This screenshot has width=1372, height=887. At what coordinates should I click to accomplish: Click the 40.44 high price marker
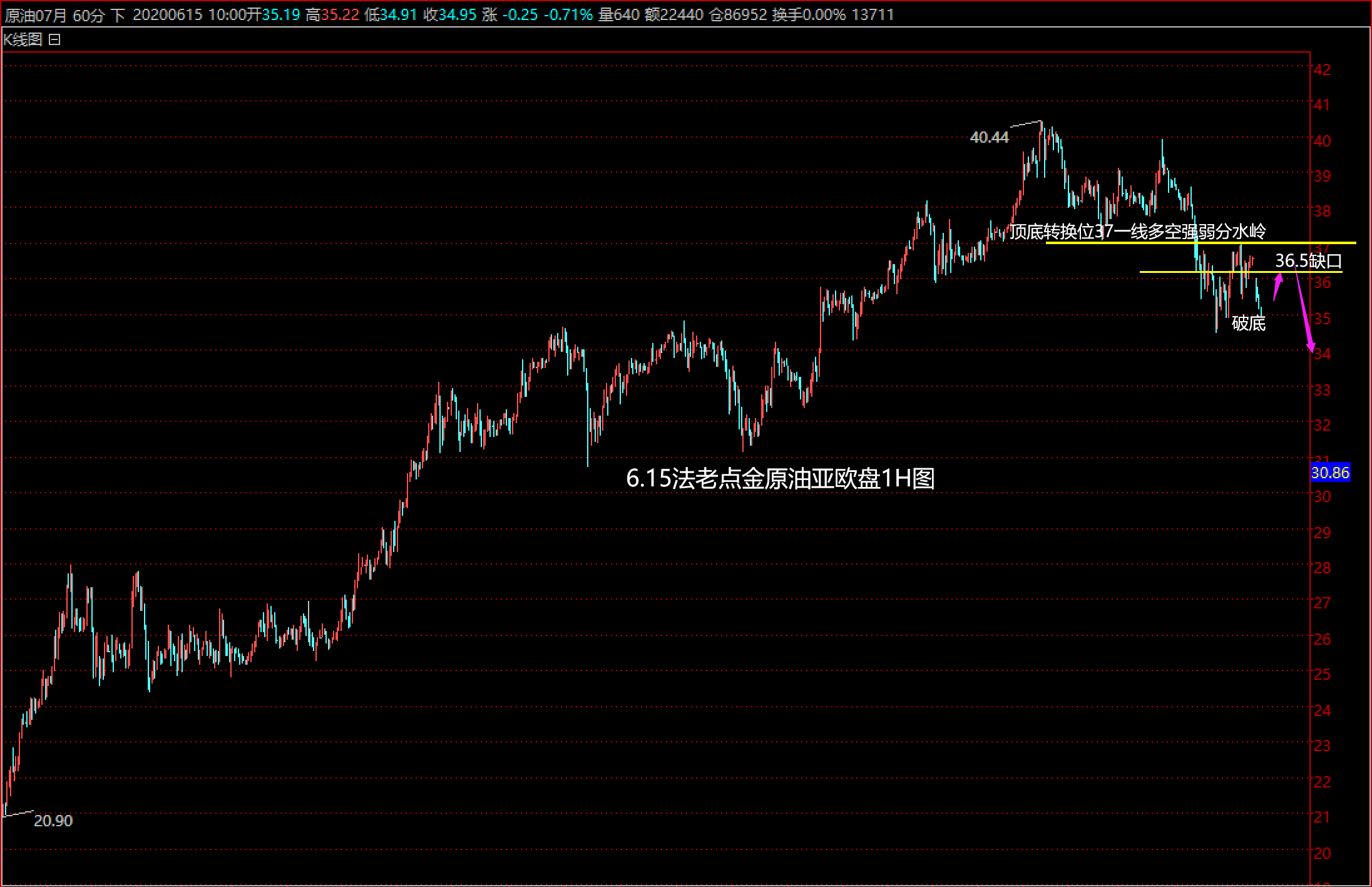[989, 137]
